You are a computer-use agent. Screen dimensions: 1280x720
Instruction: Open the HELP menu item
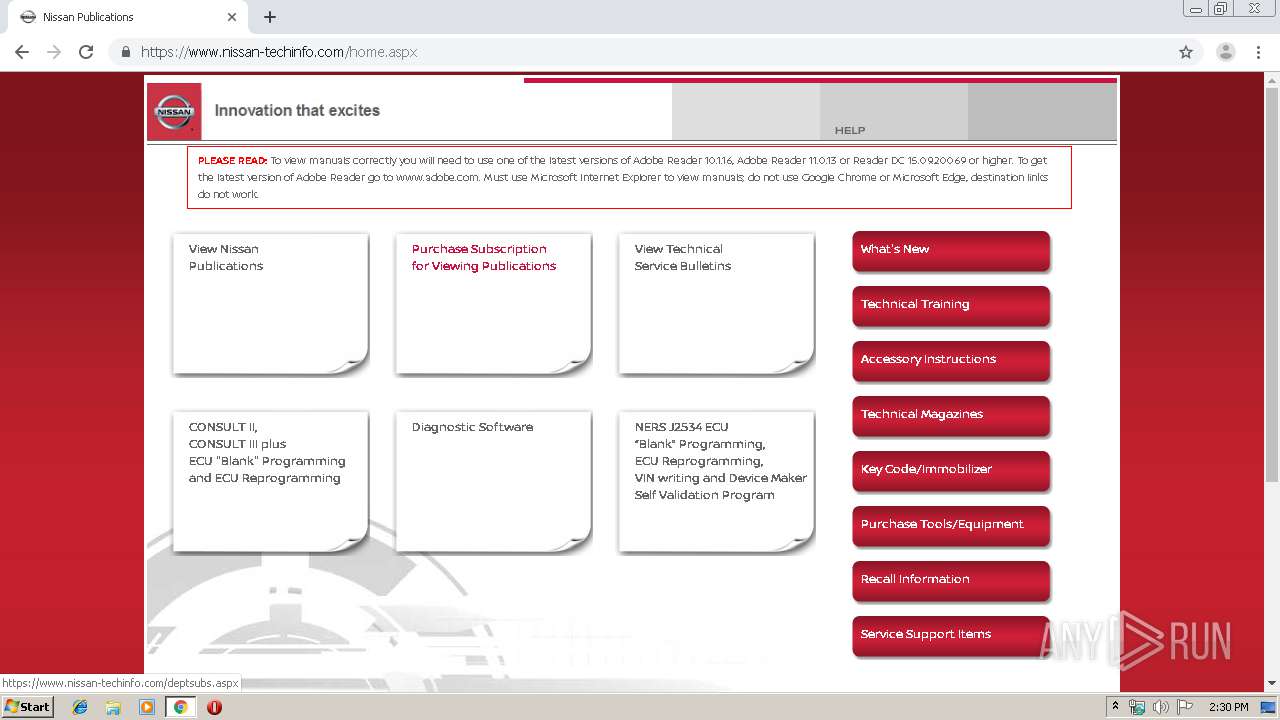tap(850, 130)
